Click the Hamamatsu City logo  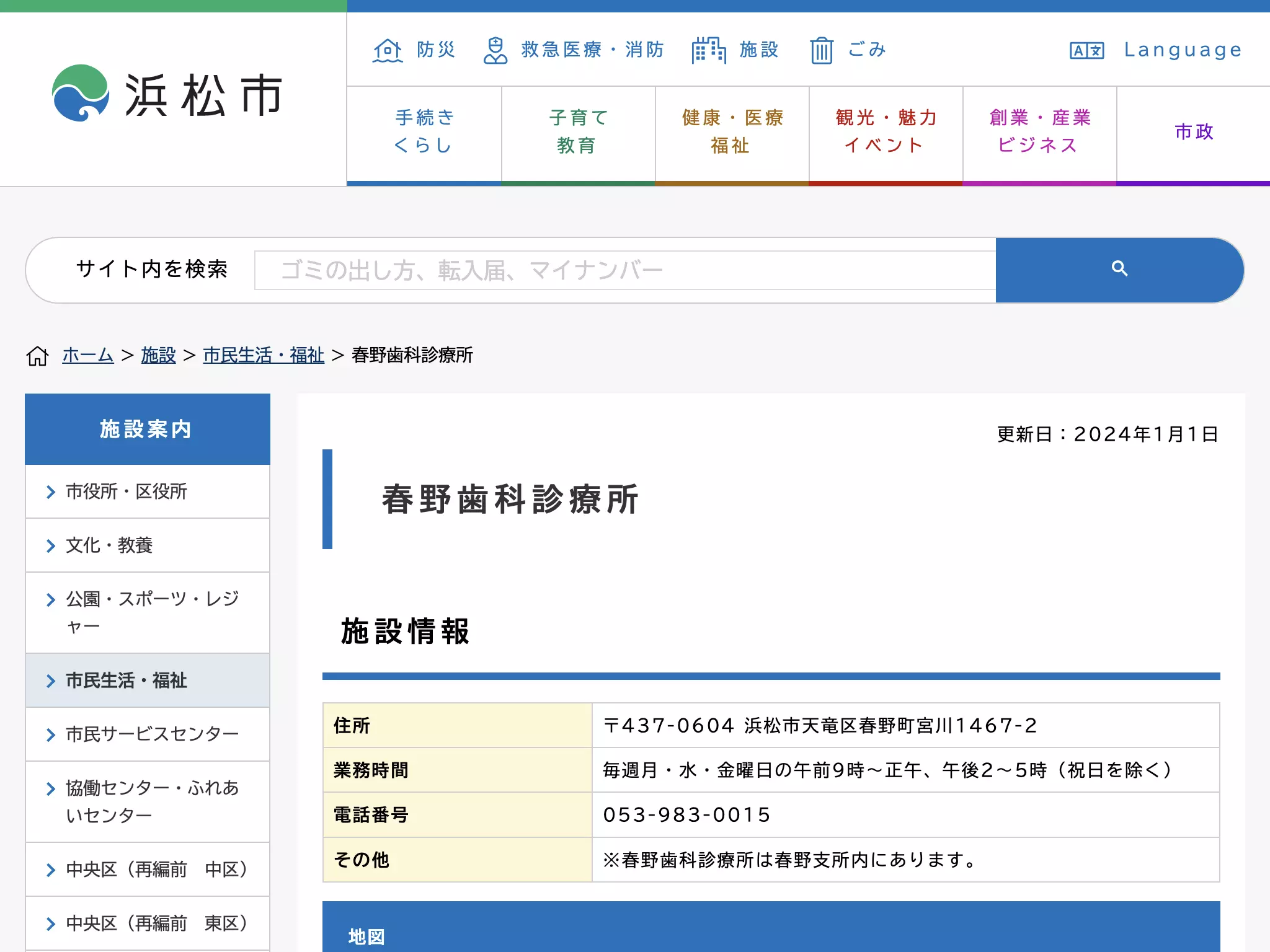click(x=167, y=94)
